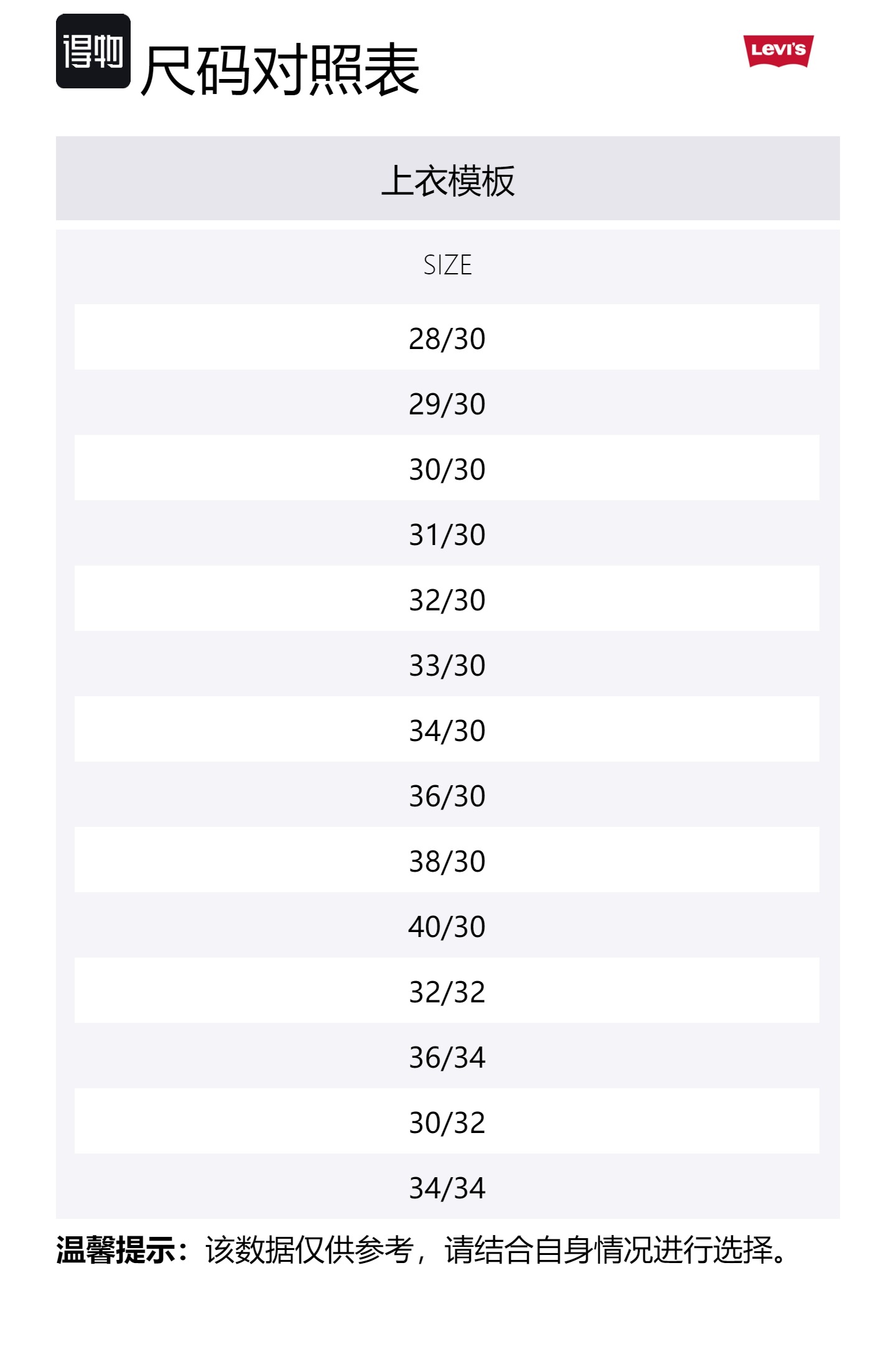
Task: Click the red Levi's brand logo
Action: click(x=778, y=50)
